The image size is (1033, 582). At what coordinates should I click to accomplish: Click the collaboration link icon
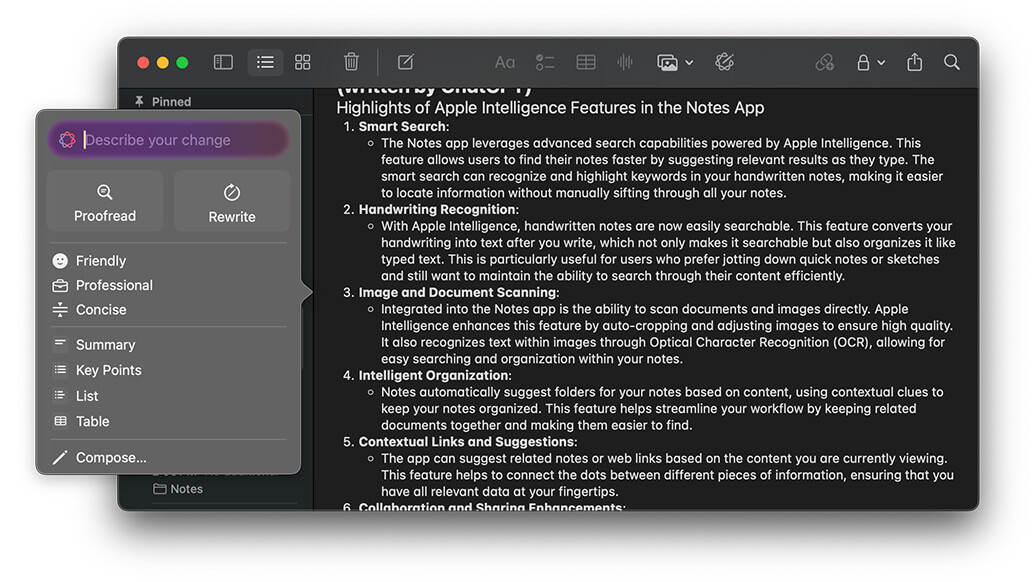pos(825,63)
